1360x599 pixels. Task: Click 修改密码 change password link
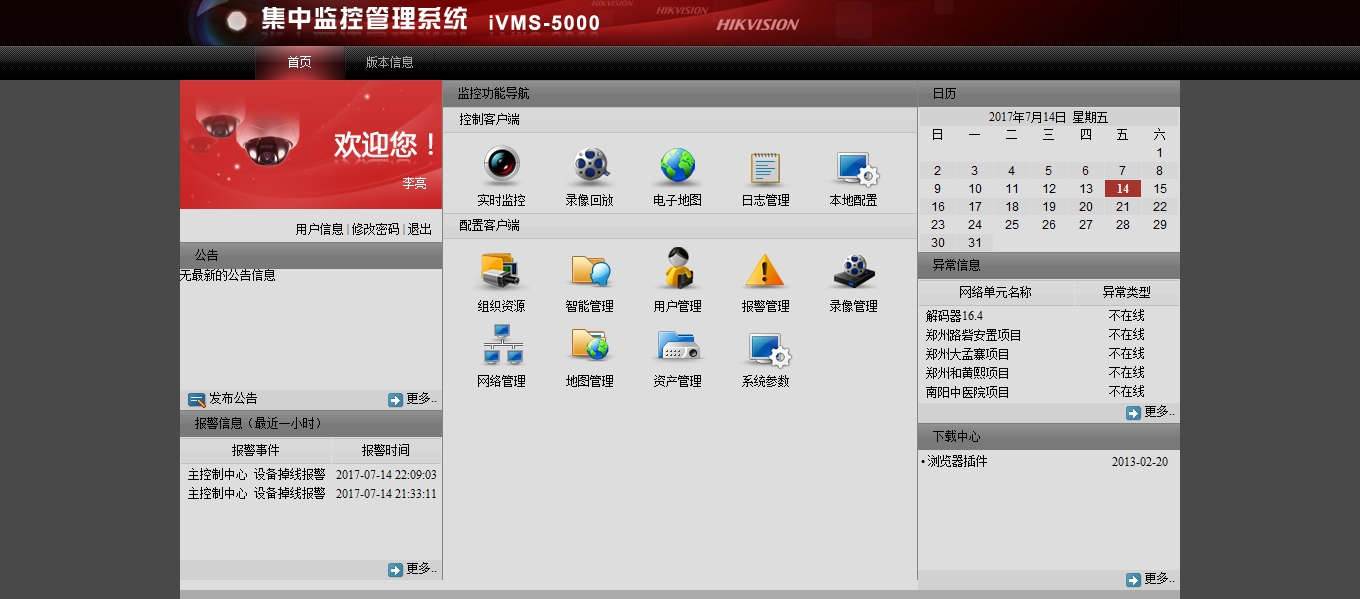point(375,229)
